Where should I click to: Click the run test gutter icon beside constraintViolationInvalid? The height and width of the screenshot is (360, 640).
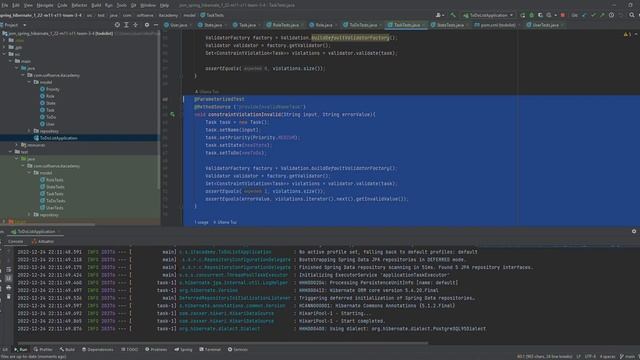172,115
